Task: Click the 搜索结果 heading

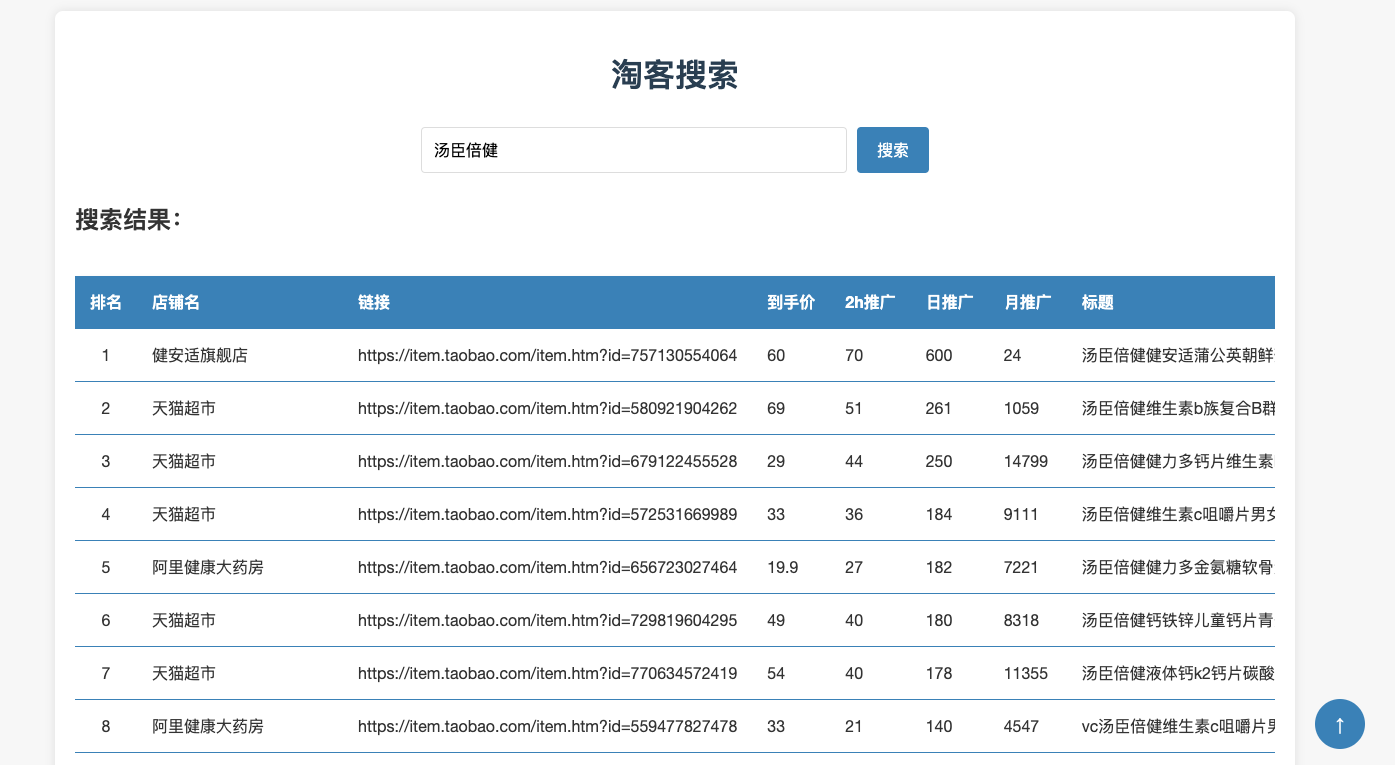Action: tap(128, 220)
